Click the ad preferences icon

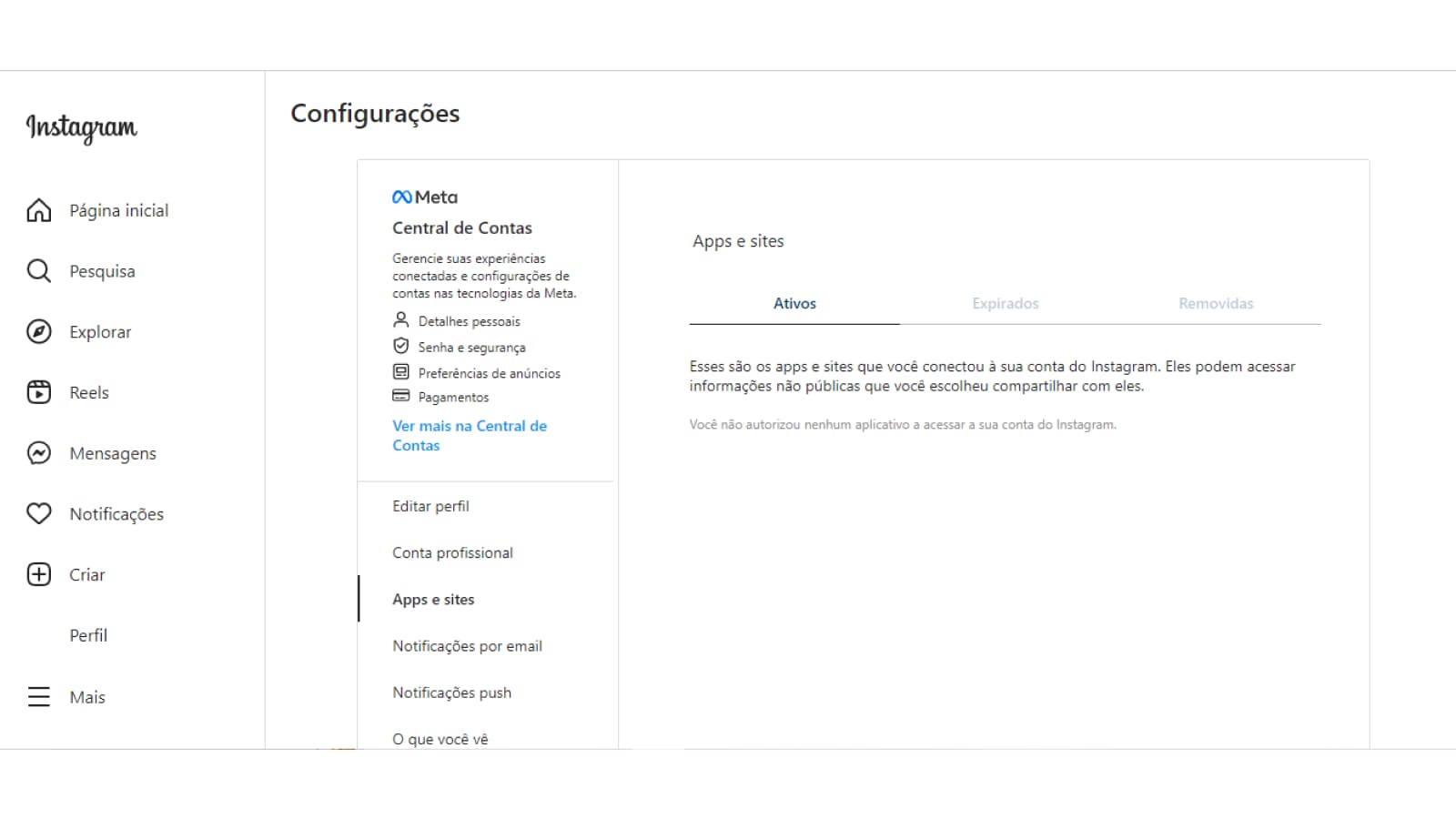click(400, 371)
